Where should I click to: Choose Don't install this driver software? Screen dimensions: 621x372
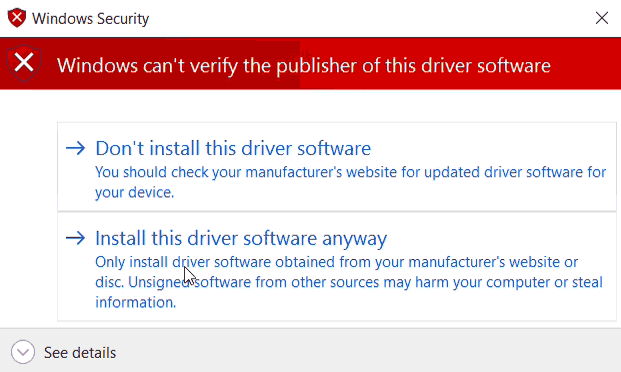337,167
